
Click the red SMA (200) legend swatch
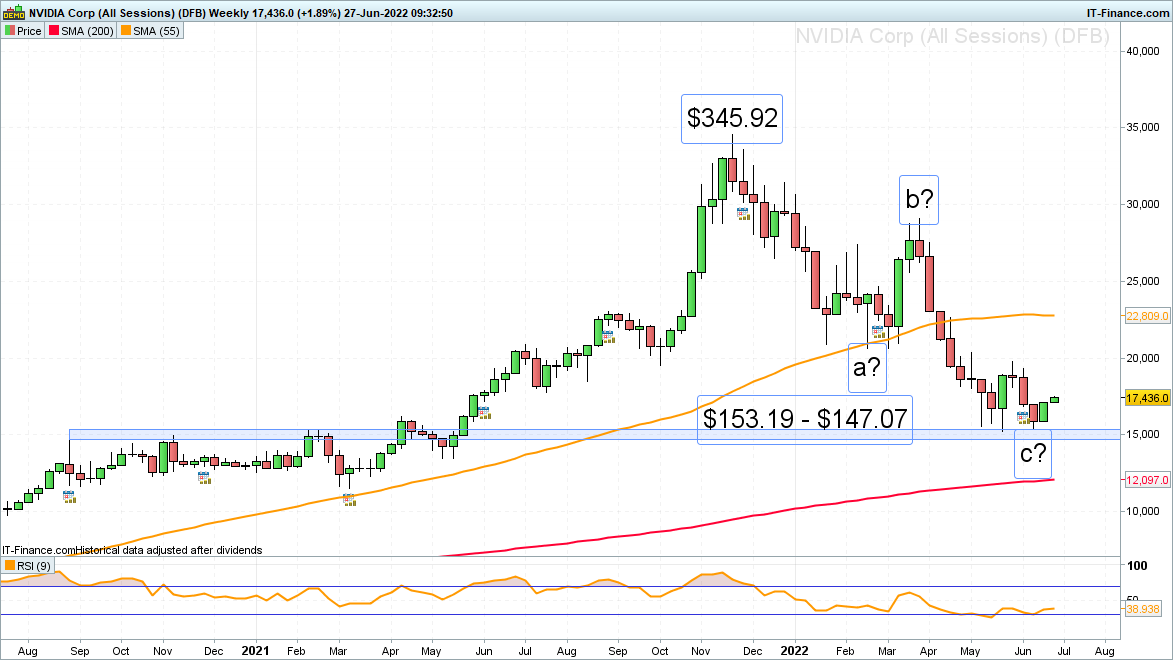click(x=54, y=31)
